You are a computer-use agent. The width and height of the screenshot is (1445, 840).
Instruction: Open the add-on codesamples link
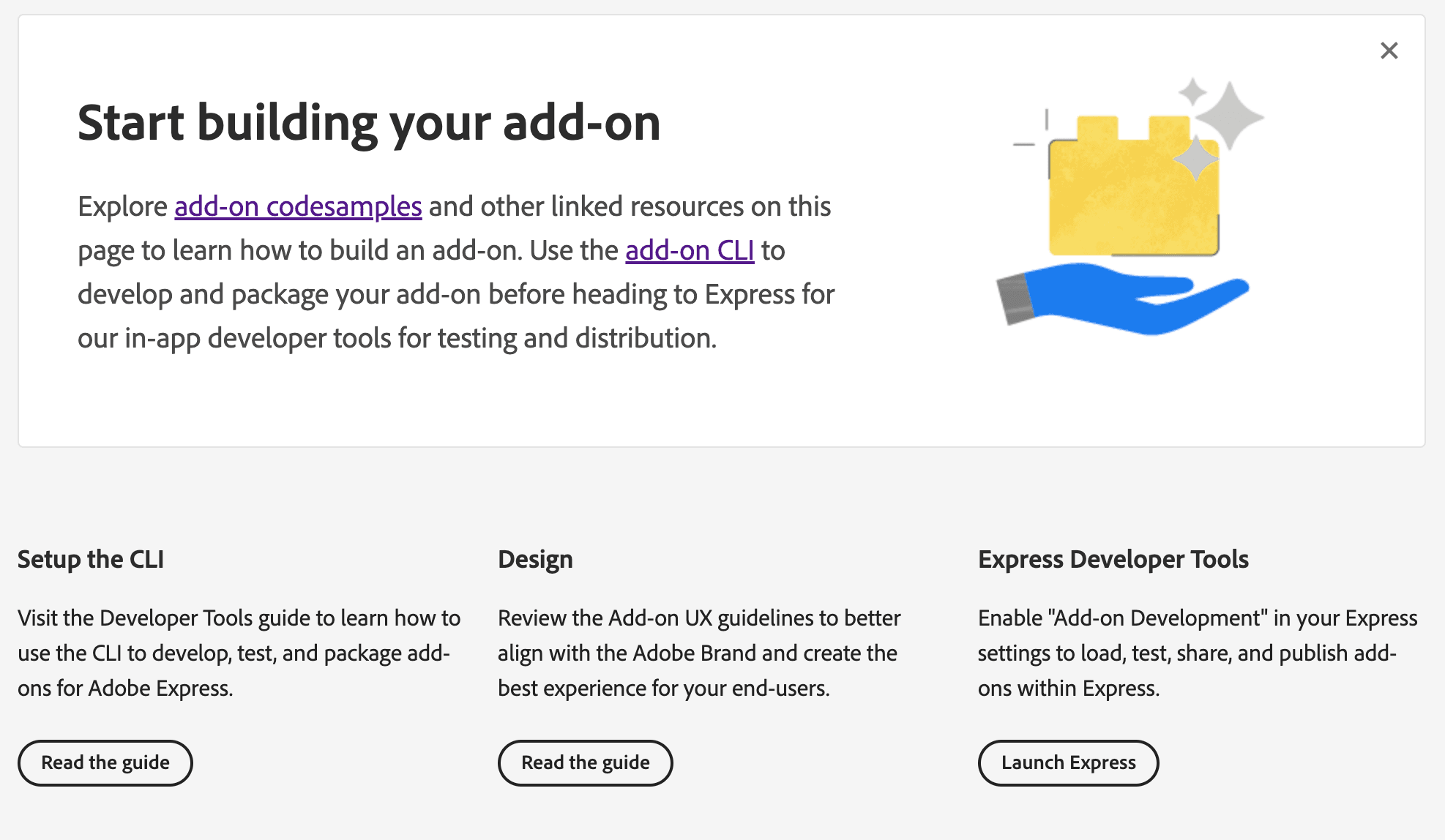coord(297,206)
